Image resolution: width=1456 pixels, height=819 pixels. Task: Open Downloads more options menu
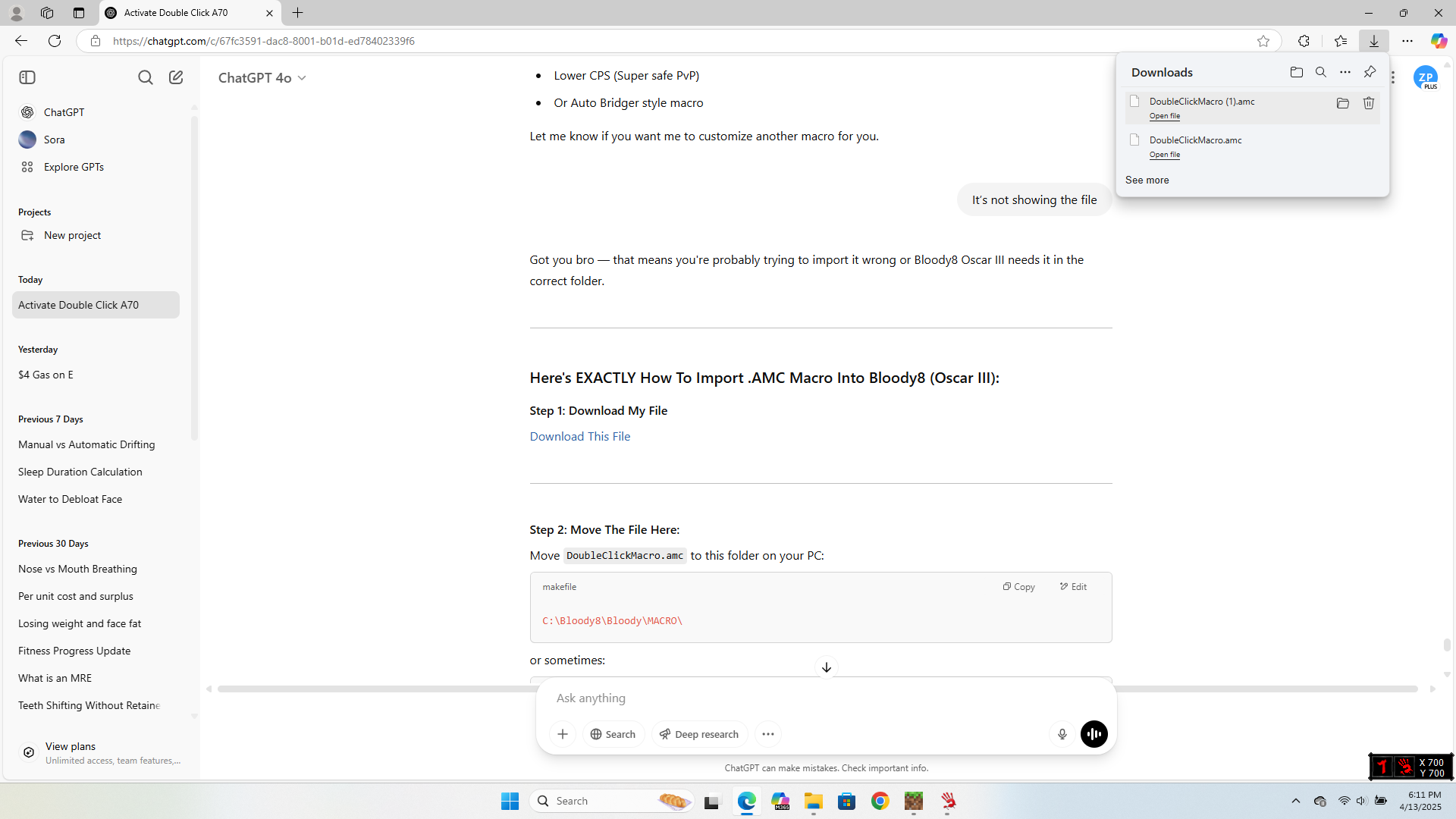pyautogui.click(x=1345, y=72)
